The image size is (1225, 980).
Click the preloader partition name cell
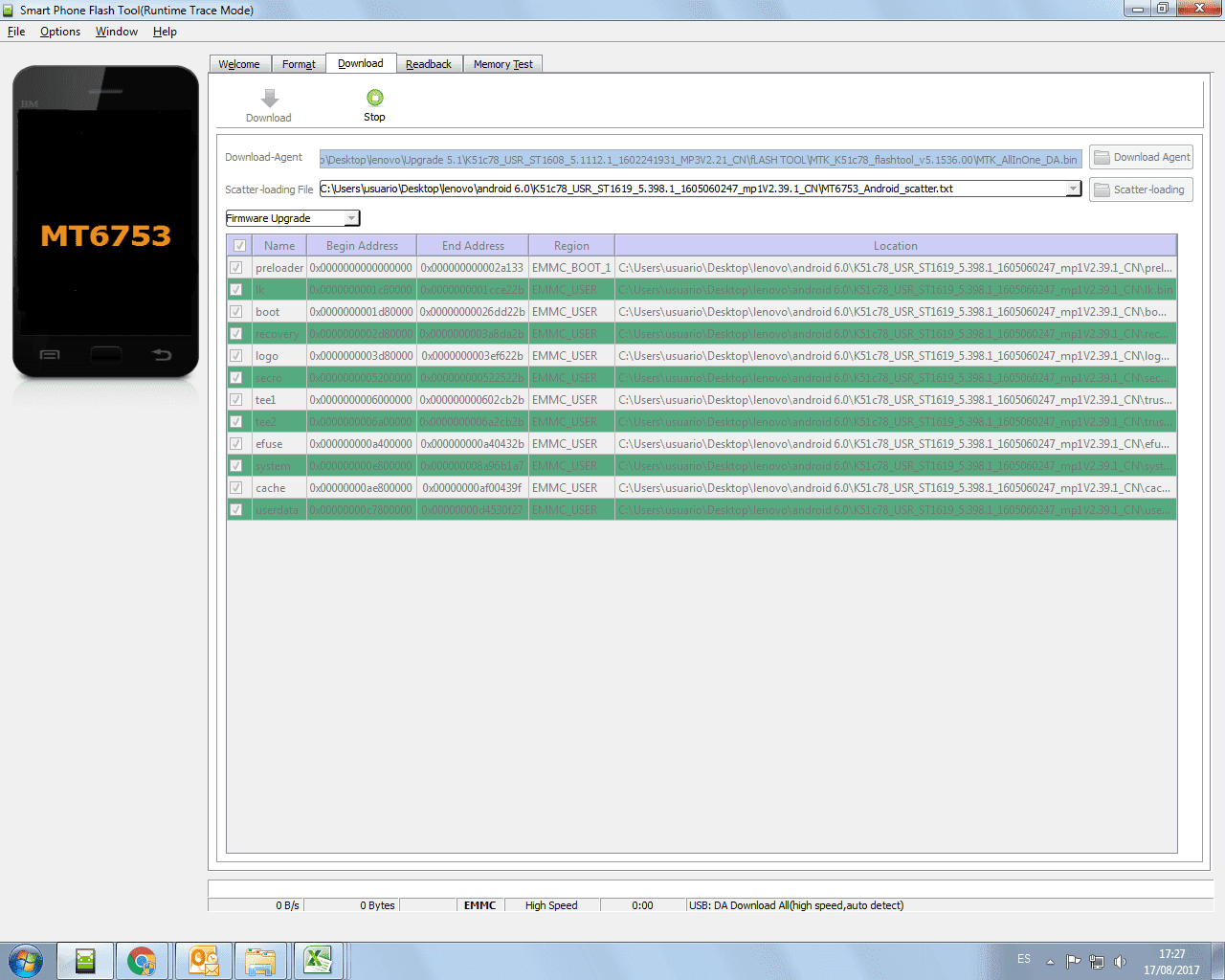point(279,268)
